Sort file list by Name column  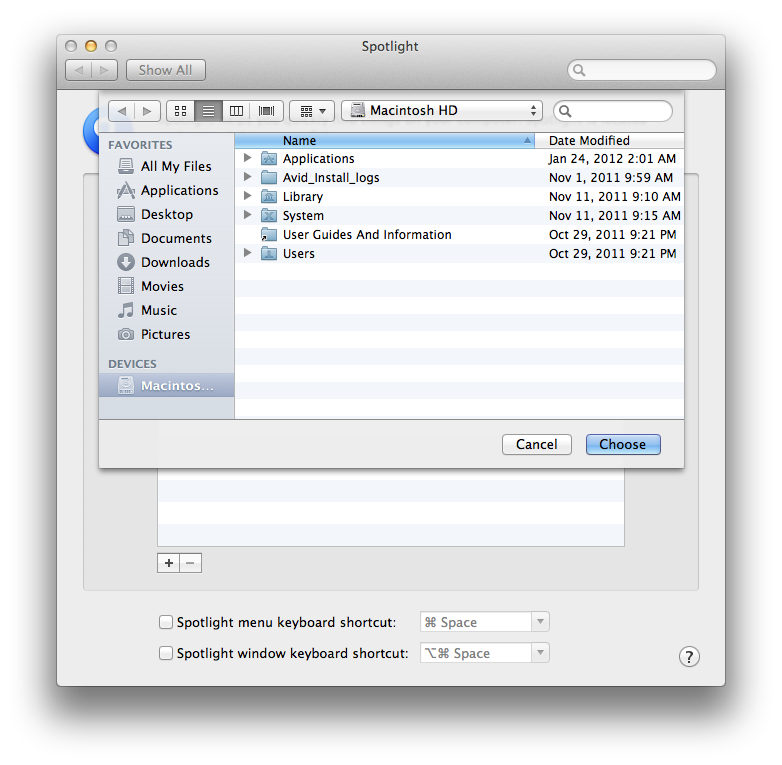click(380, 141)
